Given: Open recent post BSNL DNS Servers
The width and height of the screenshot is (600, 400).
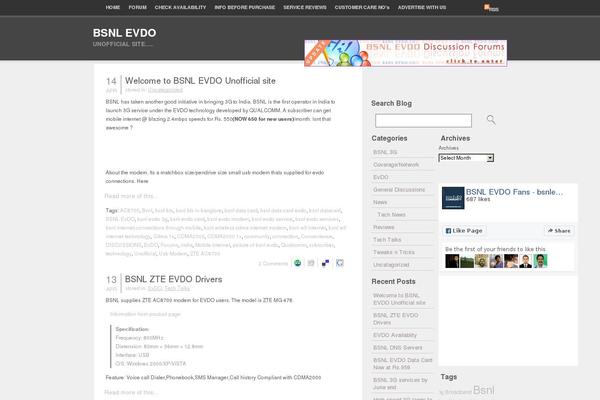Looking at the screenshot, I should pyautogui.click(x=398, y=348).
